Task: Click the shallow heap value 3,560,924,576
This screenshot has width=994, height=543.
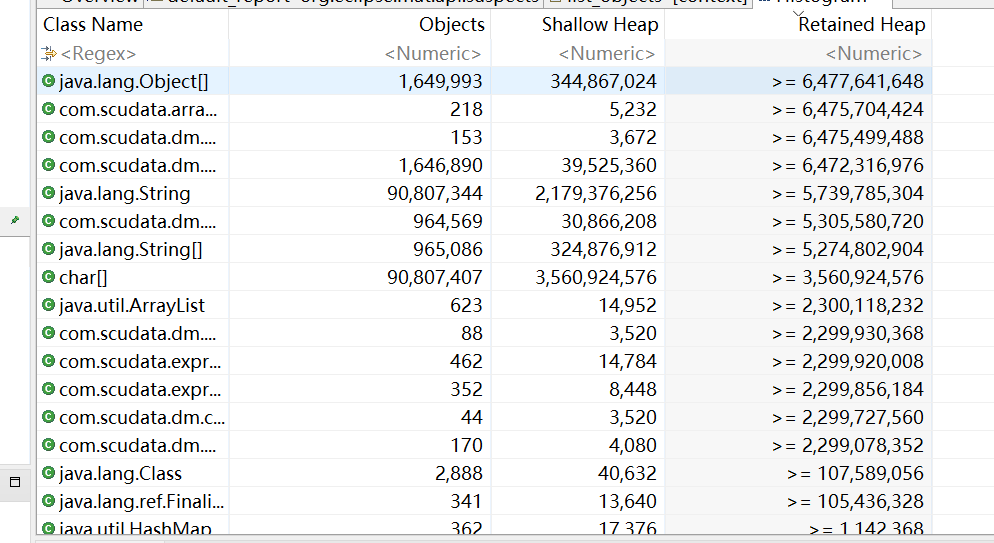Action: click(595, 278)
